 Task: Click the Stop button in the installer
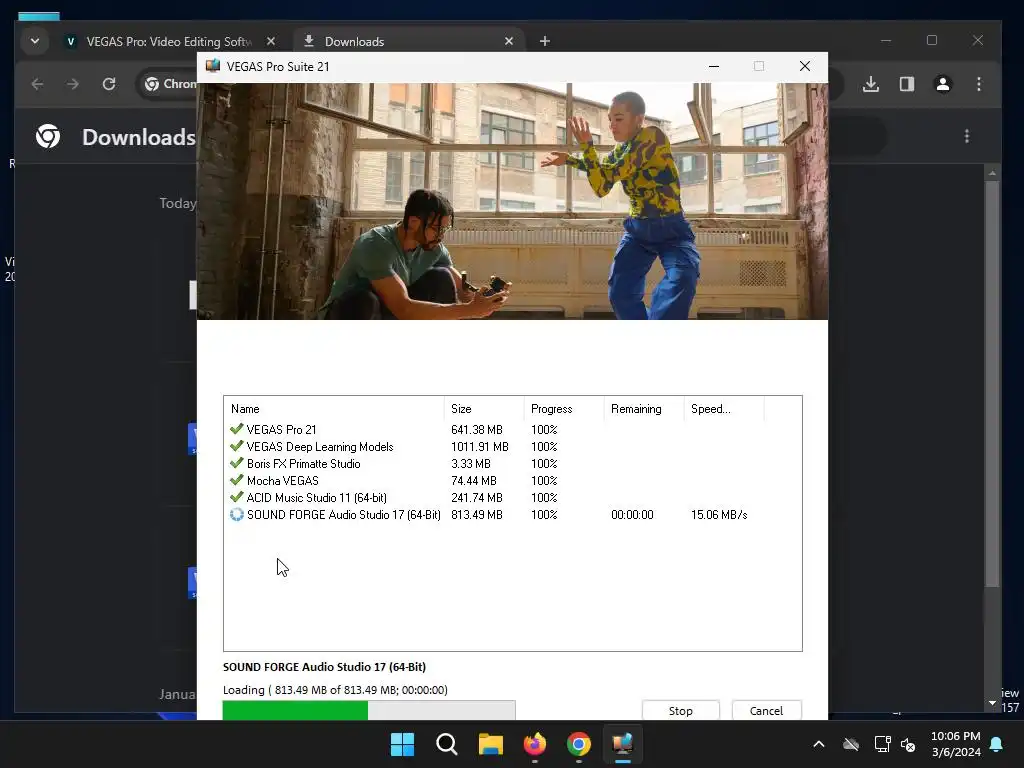[x=680, y=711]
